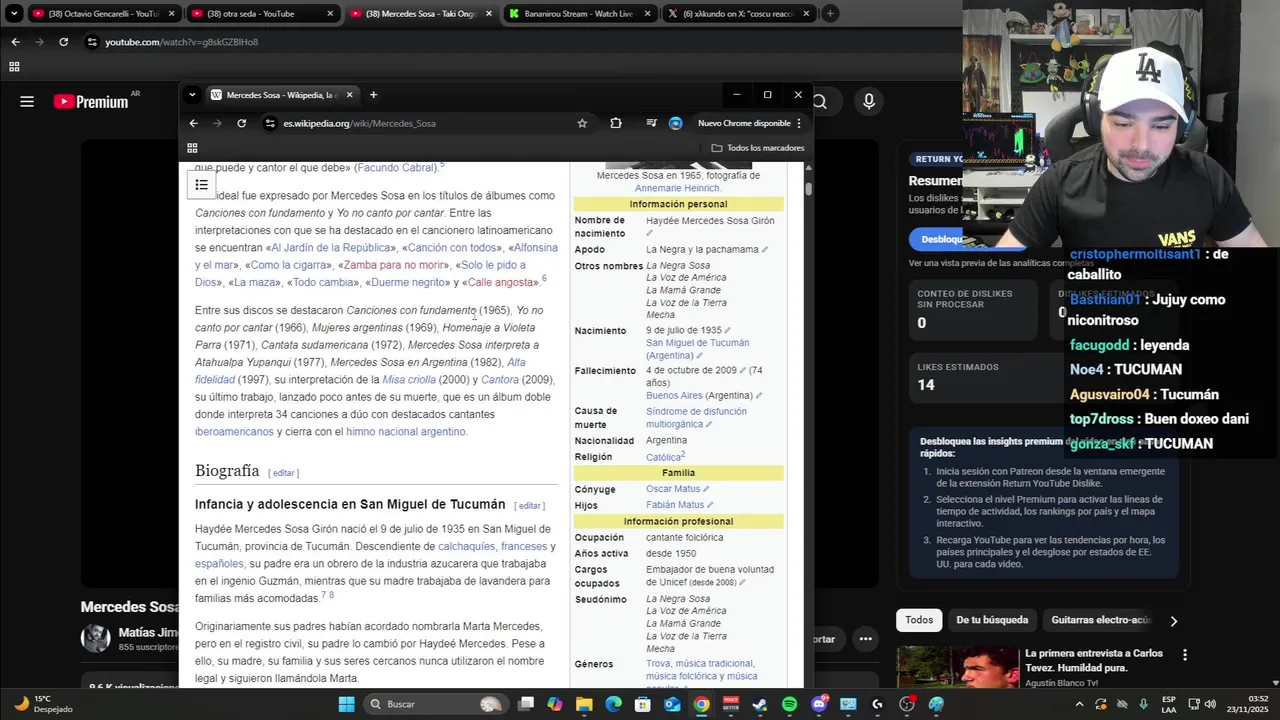Screen dimensions: 1280x720
Task: Switch to the Bananirou Stream tab
Action: point(579,14)
